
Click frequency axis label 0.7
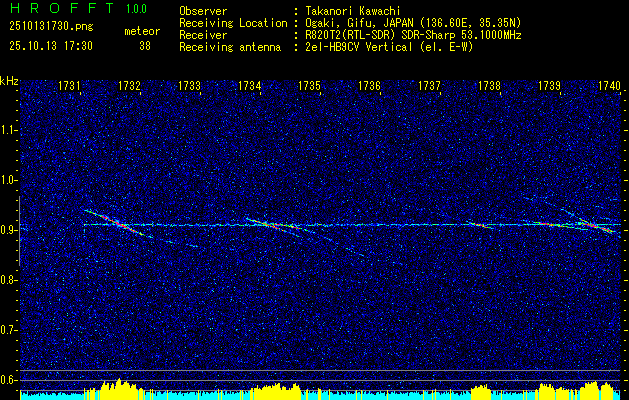click(x=8, y=330)
